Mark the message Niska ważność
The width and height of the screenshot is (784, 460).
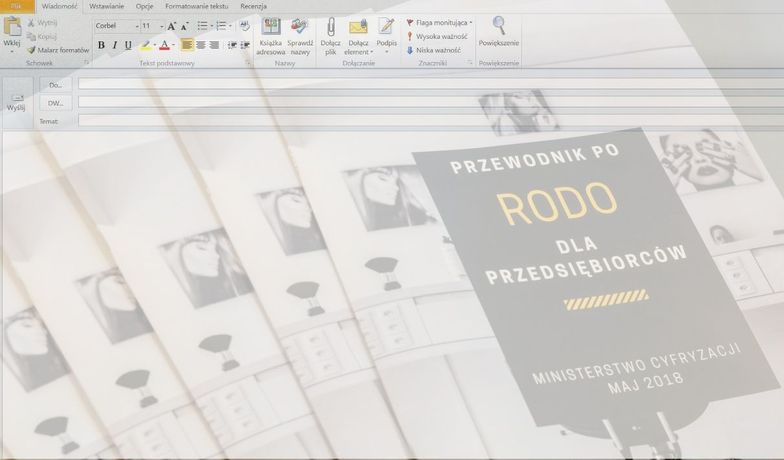tap(434, 50)
